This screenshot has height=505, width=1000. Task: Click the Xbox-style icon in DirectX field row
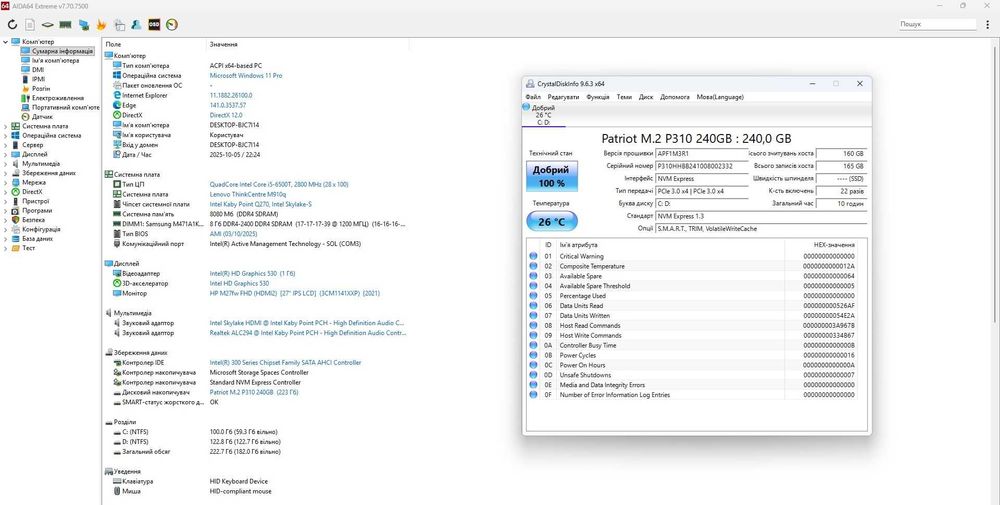click(x=117, y=115)
